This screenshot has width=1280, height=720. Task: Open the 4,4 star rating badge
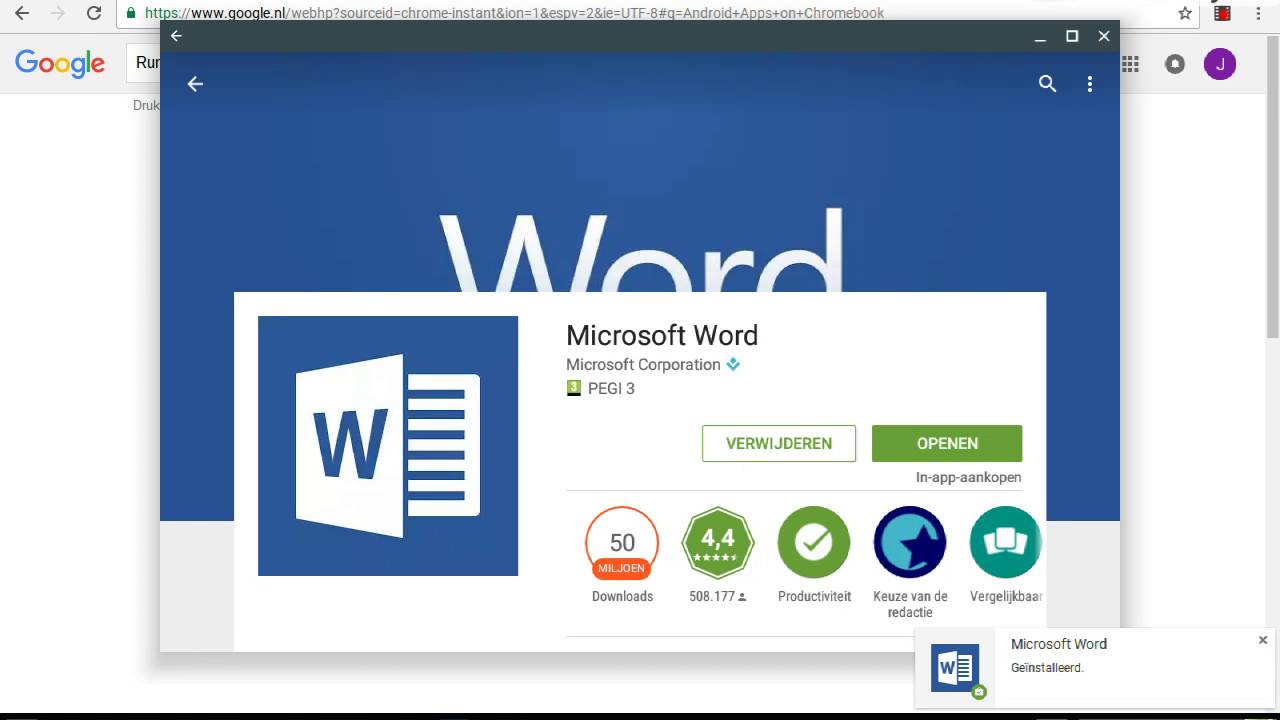(718, 555)
